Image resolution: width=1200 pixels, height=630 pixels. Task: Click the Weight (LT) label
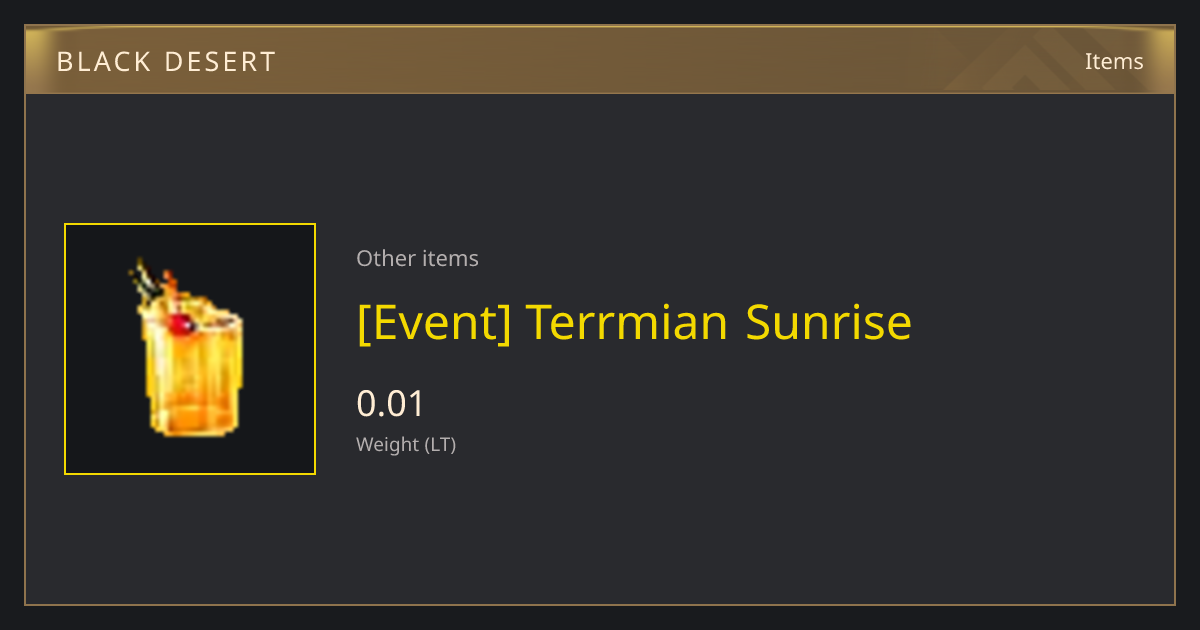[406, 444]
